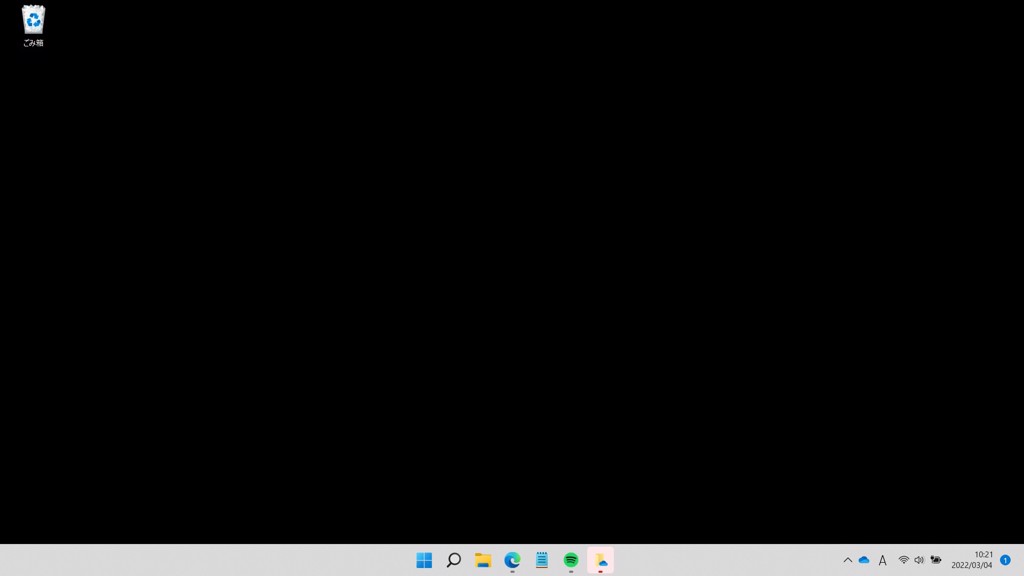Expand the hidden tray icons chevron

[848, 560]
